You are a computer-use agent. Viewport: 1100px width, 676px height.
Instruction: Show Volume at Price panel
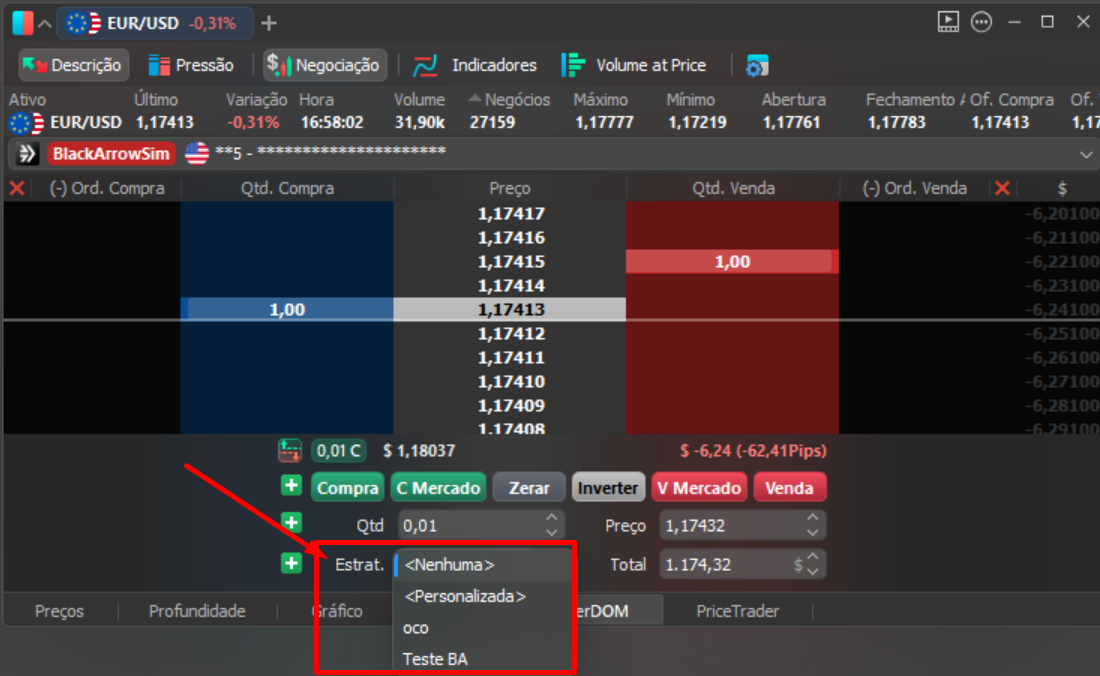coord(634,65)
